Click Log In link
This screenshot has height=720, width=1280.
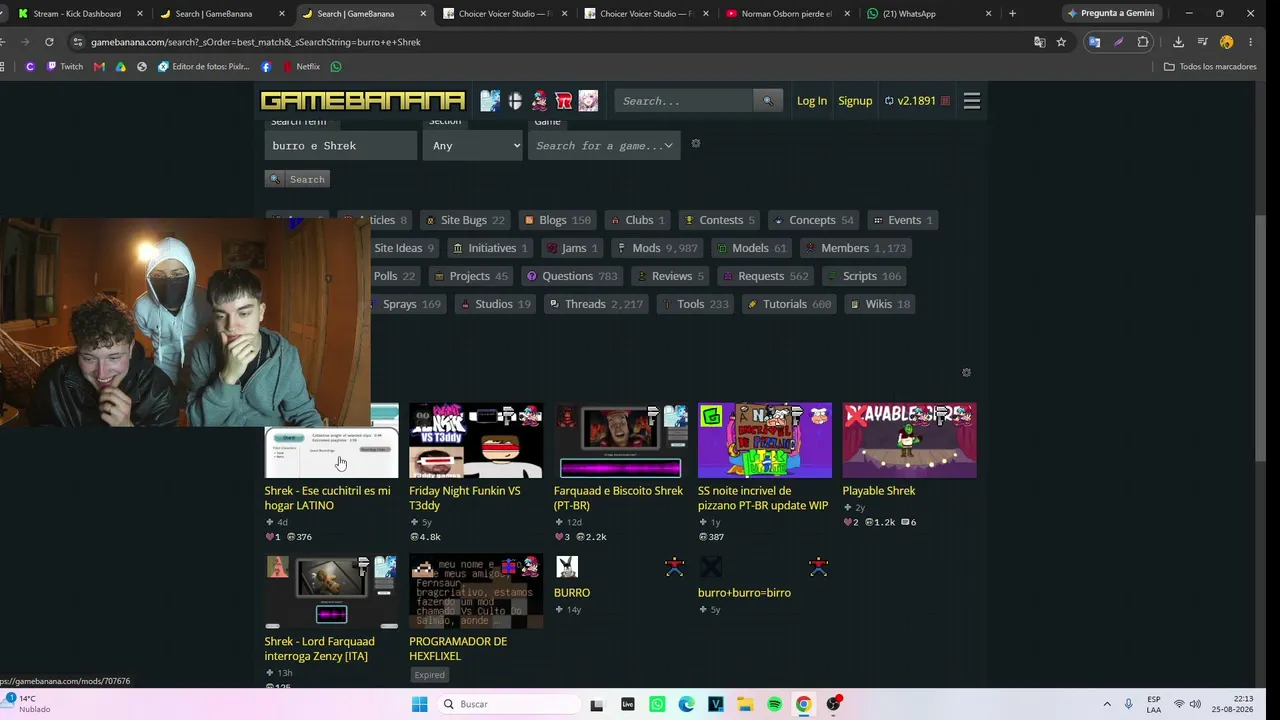[x=812, y=101]
